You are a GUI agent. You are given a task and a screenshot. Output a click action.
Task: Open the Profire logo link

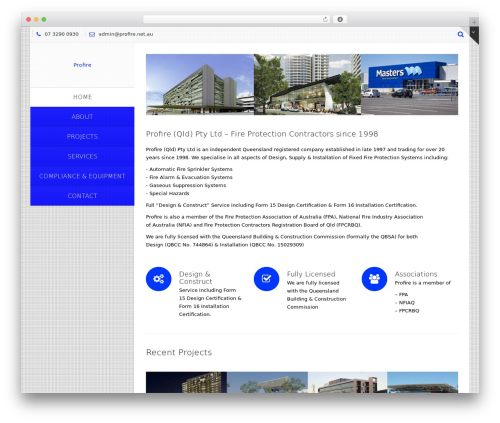(82, 65)
